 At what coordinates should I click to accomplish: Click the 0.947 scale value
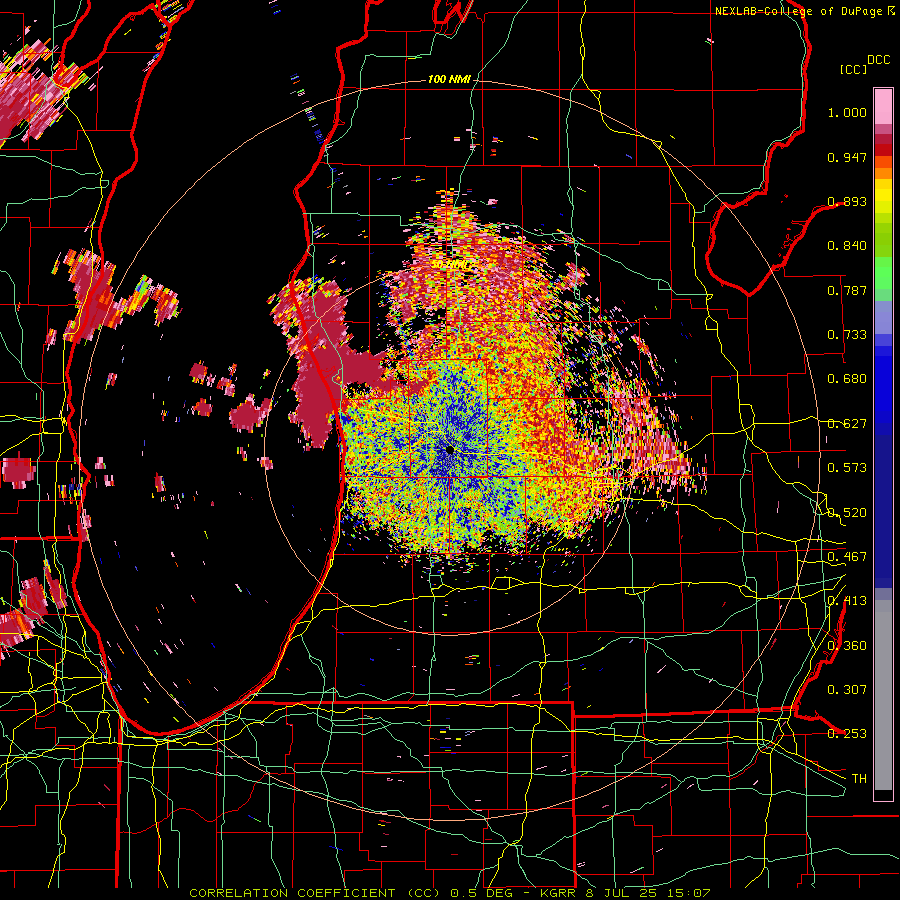pyautogui.click(x=847, y=157)
